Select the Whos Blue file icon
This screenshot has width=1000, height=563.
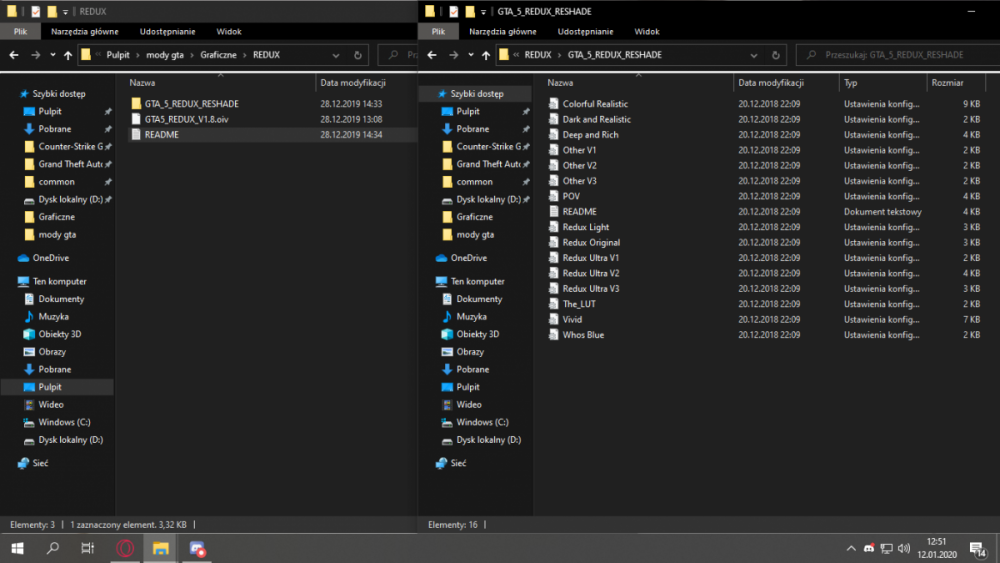click(x=554, y=335)
